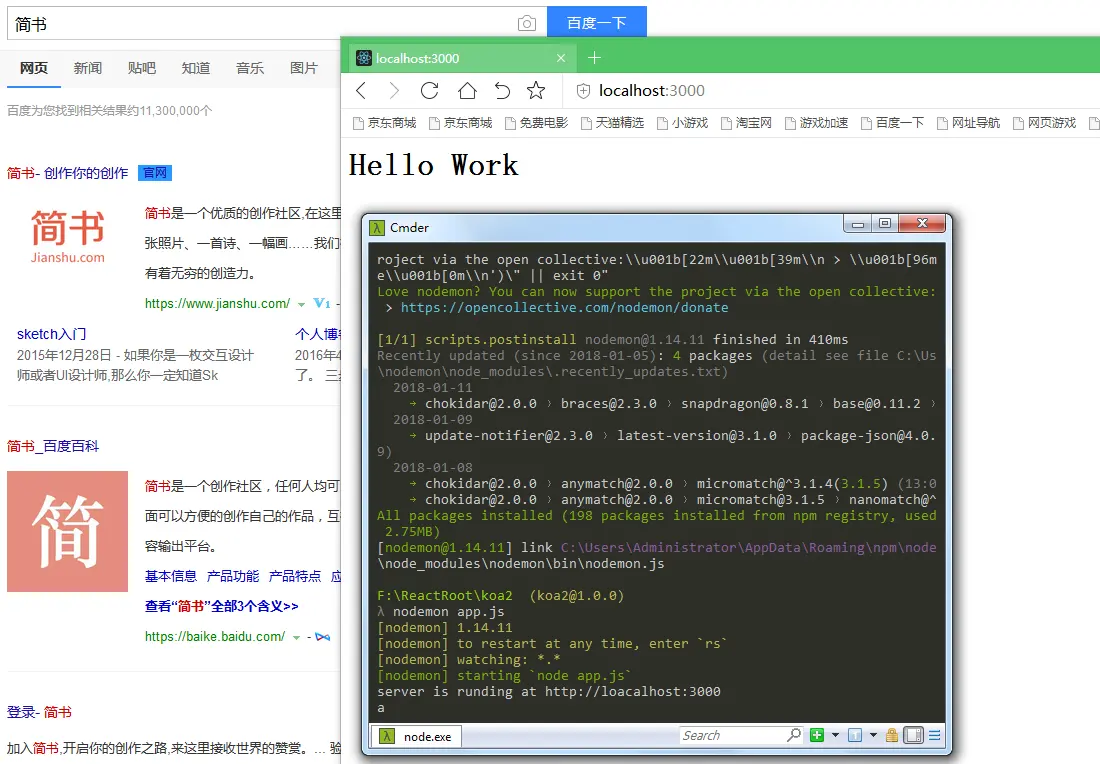Image resolution: width=1100 pixels, height=764 pixels.
Task: Open the 网页游戏 bookmark
Action: coord(1045,123)
